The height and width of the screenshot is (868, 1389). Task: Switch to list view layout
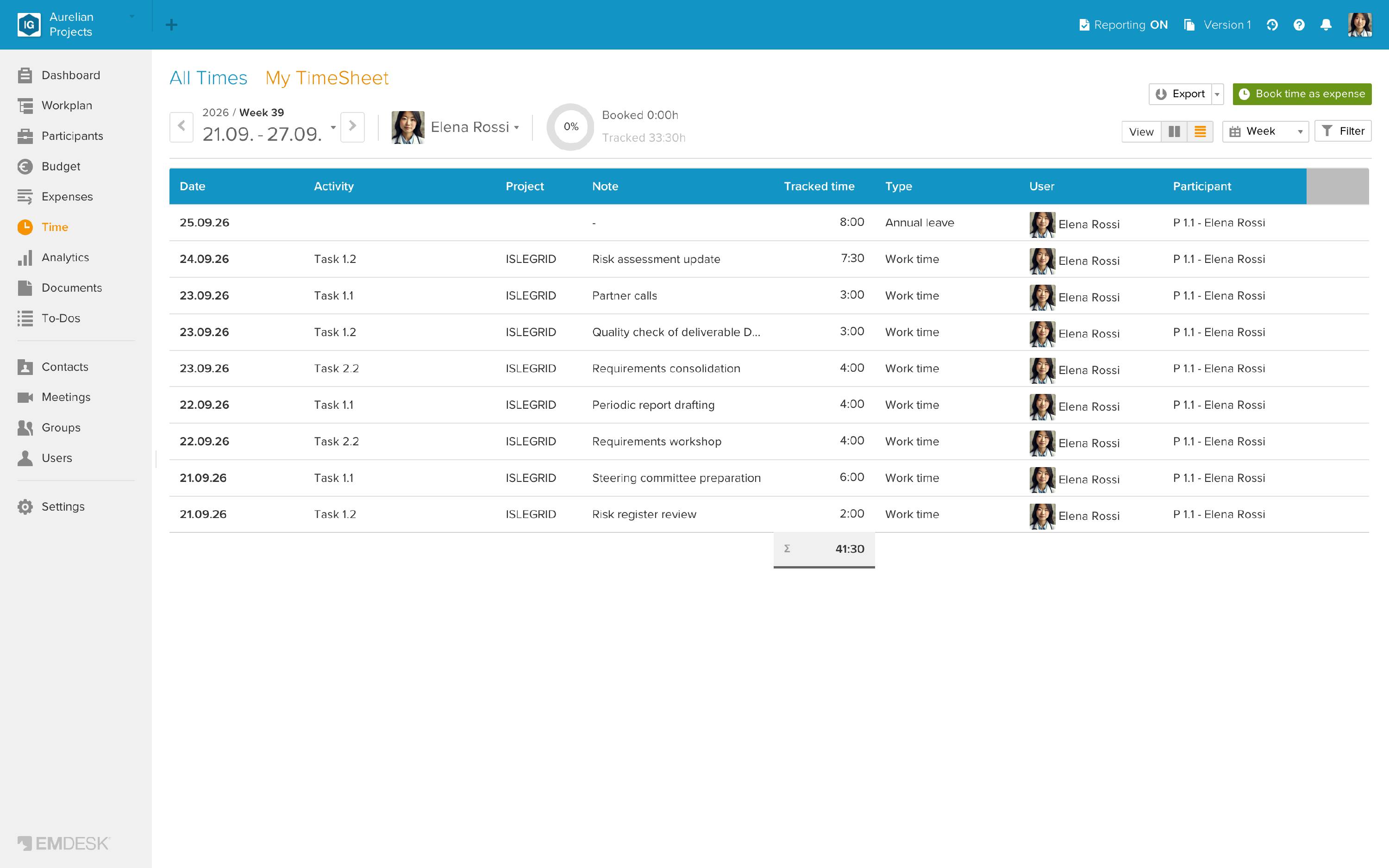(1200, 131)
